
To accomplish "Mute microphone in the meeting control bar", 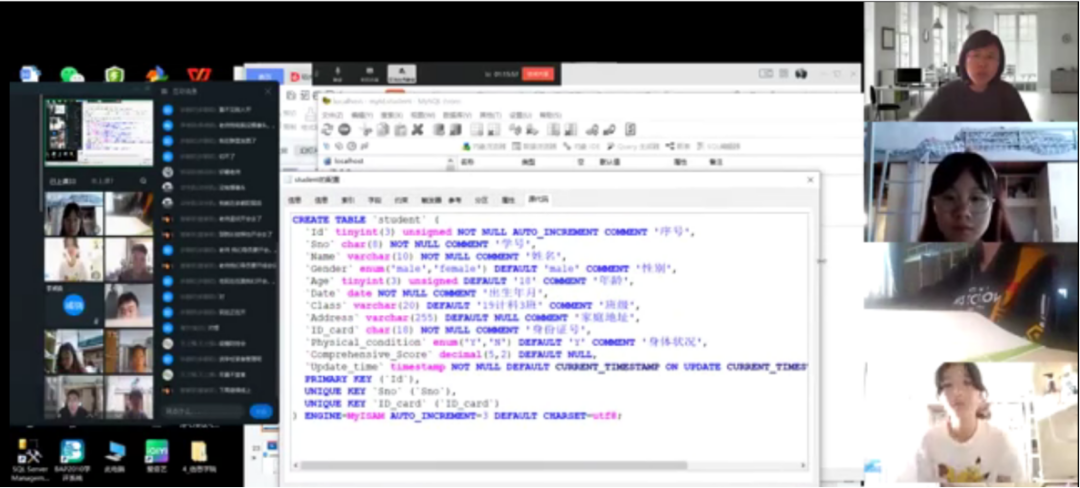I will tap(338, 74).
